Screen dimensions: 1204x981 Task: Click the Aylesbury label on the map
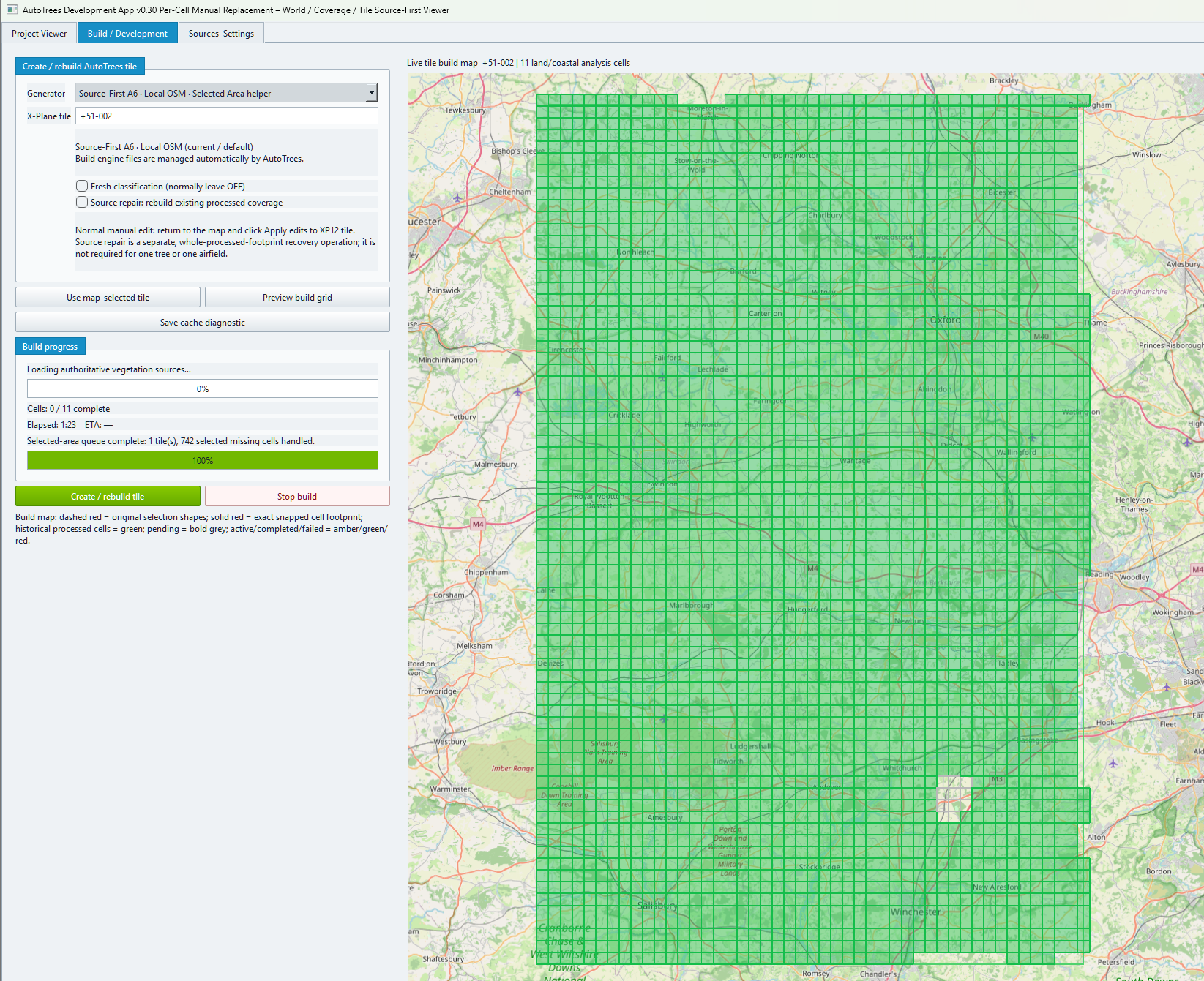(1184, 264)
